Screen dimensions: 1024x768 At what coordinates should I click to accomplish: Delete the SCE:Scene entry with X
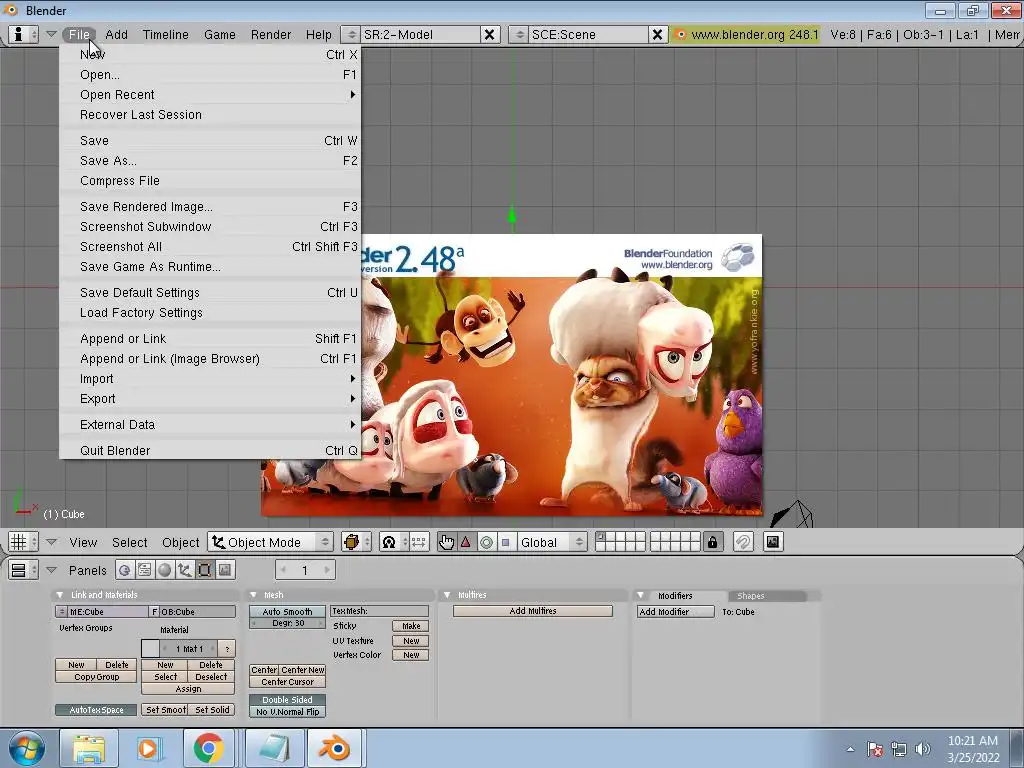click(658, 35)
